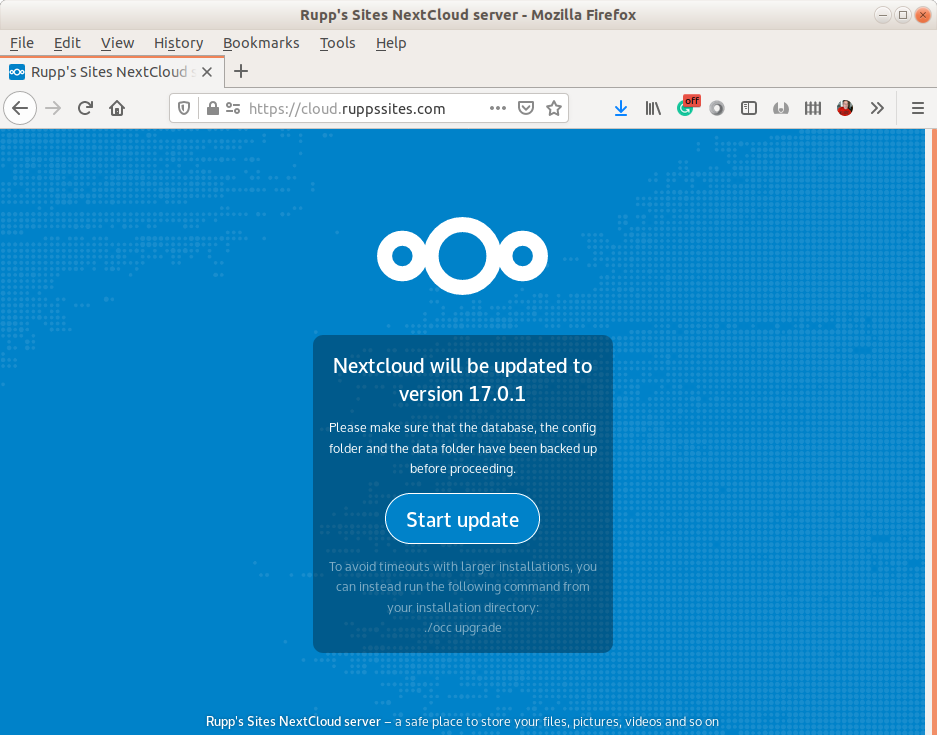Click the './occ upgrade' command text

[463, 627]
